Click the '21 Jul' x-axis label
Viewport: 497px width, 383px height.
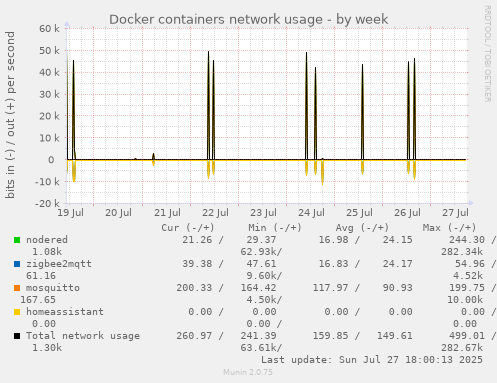167,213
